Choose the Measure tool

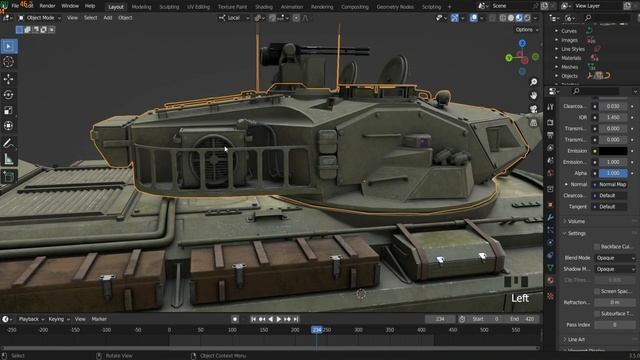[9, 159]
